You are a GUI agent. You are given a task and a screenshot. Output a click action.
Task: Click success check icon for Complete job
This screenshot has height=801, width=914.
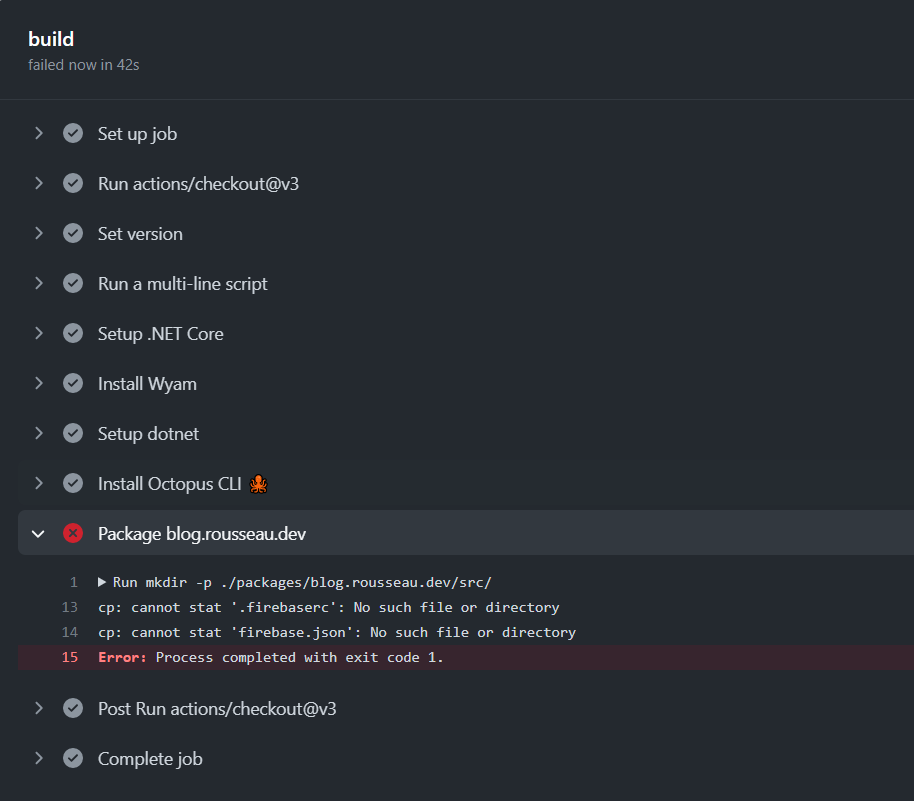[x=73, y=758]
